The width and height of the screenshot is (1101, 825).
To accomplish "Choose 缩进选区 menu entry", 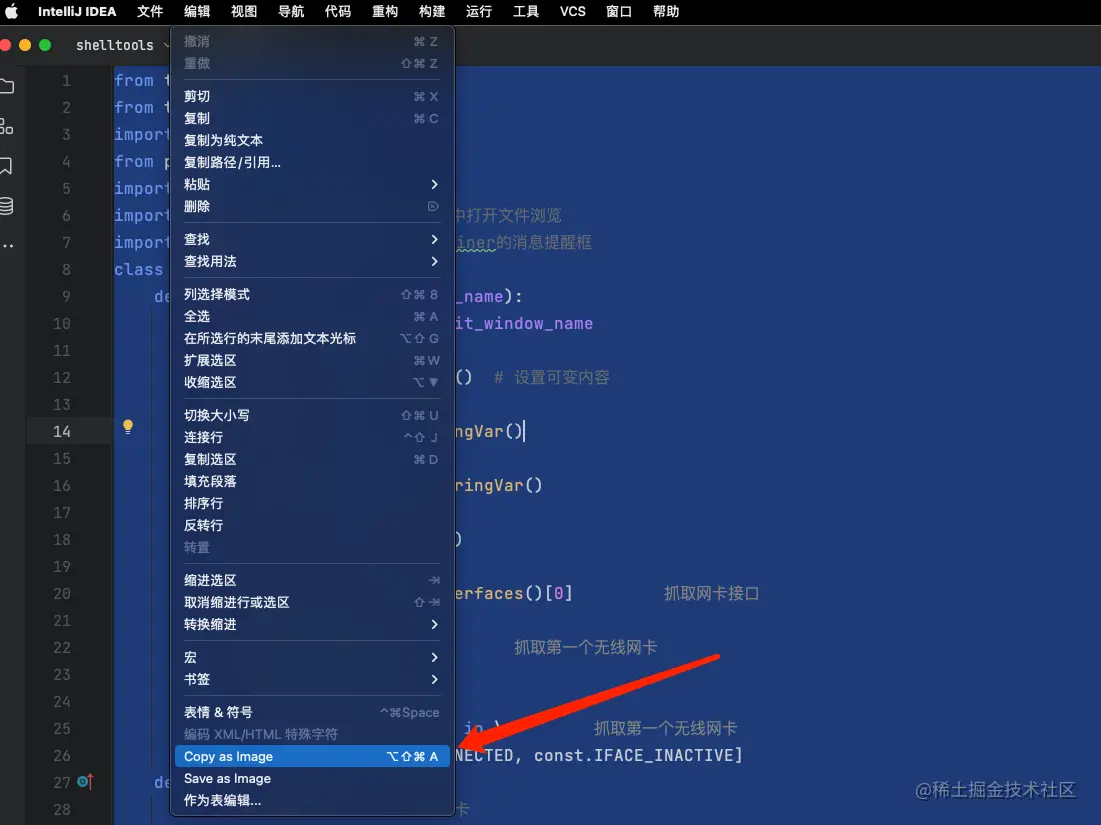I will point(312,580).
